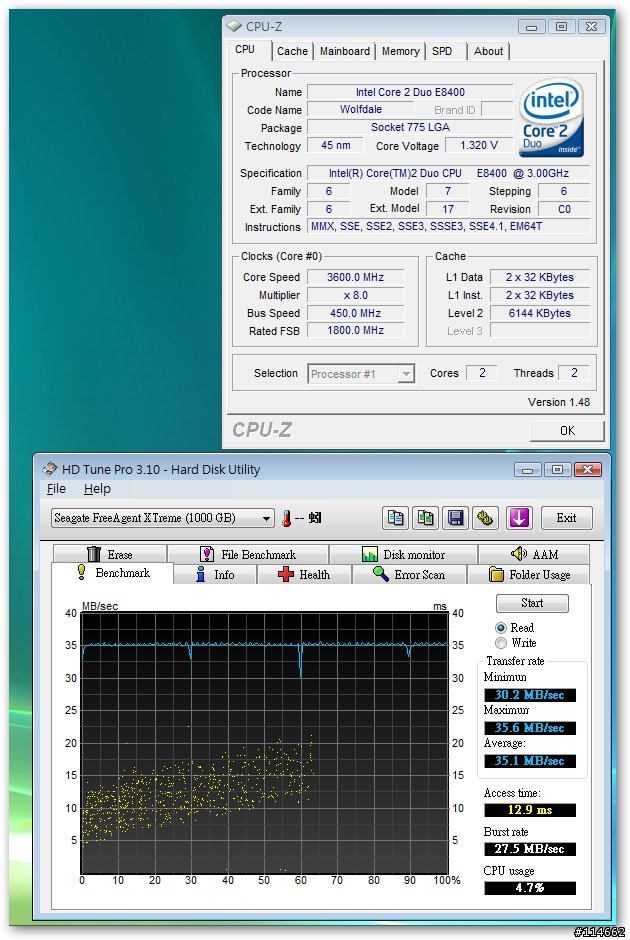Screen dimensions: 630x940
Task: Open the About tab in CPU-Z
Action: click(x=489, y=51)
